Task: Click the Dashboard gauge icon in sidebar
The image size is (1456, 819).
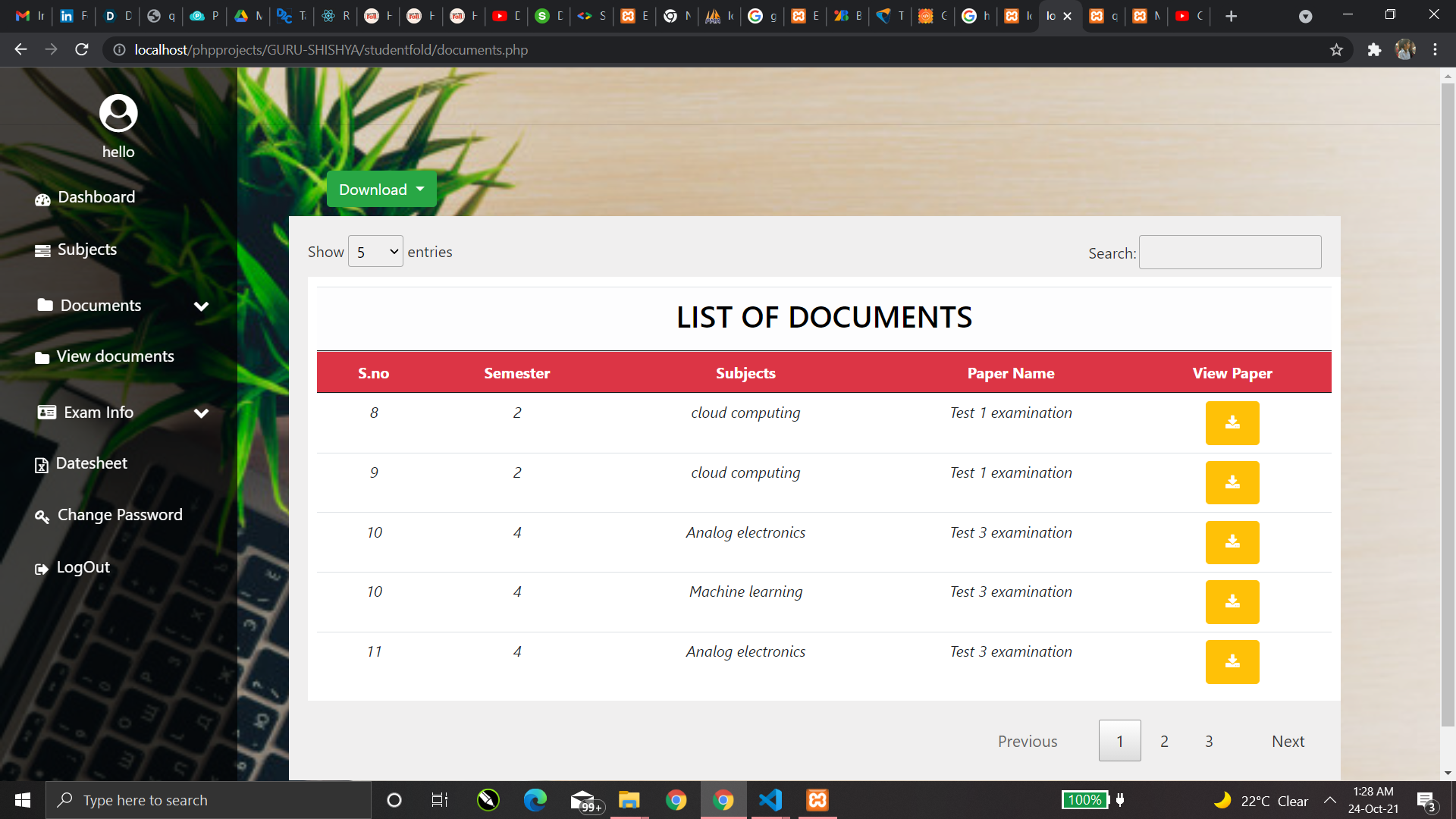Action: 42,199
